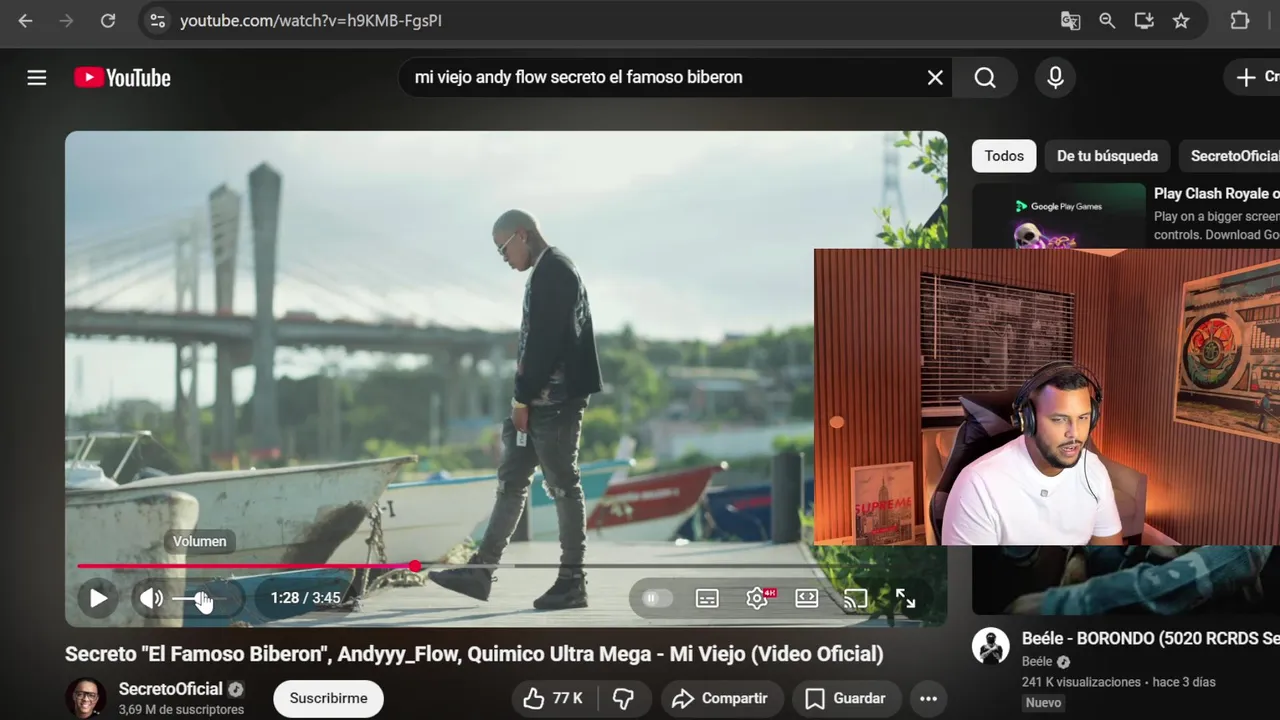Go back to previous page in browser
The height and width of the screenshot is (720, 1280).
coord(26,21)
